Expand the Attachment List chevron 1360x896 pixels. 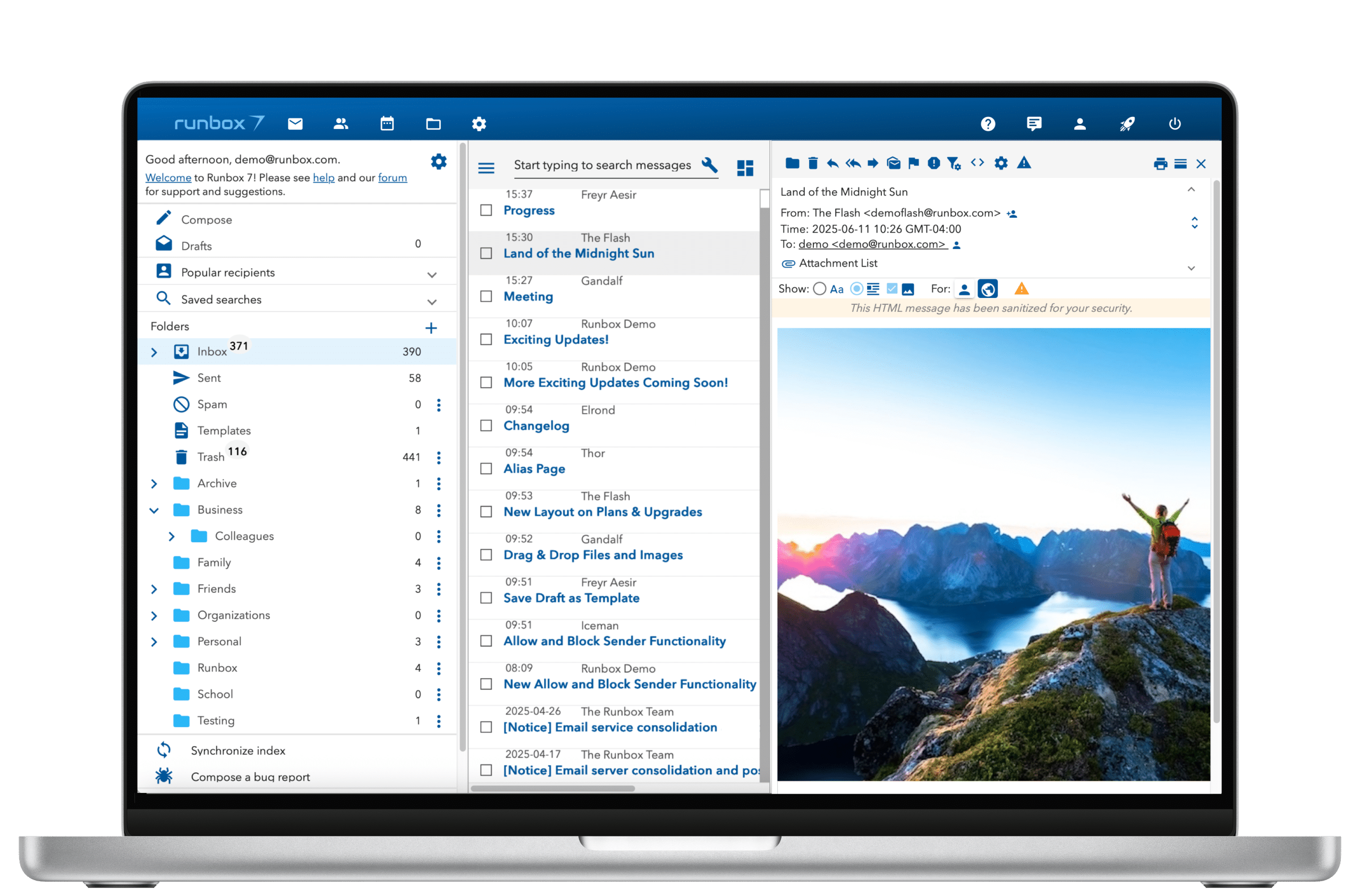point(1192,268)
